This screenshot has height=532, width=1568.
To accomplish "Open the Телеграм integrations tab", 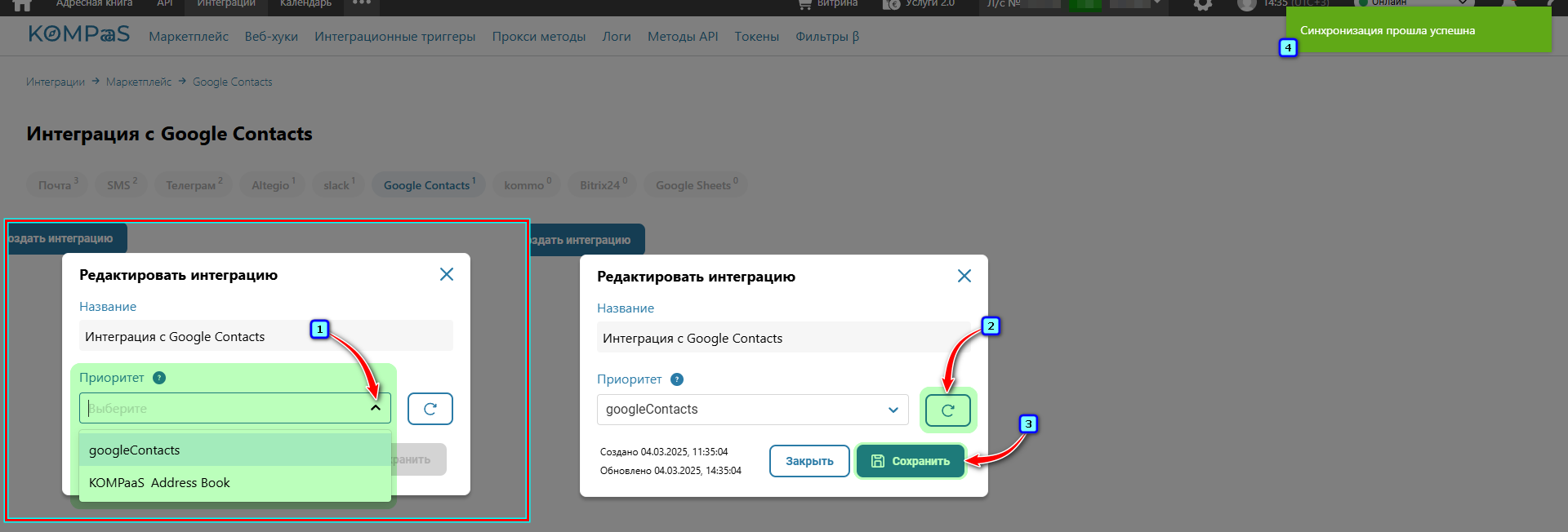I will click(x=194, y=184).
